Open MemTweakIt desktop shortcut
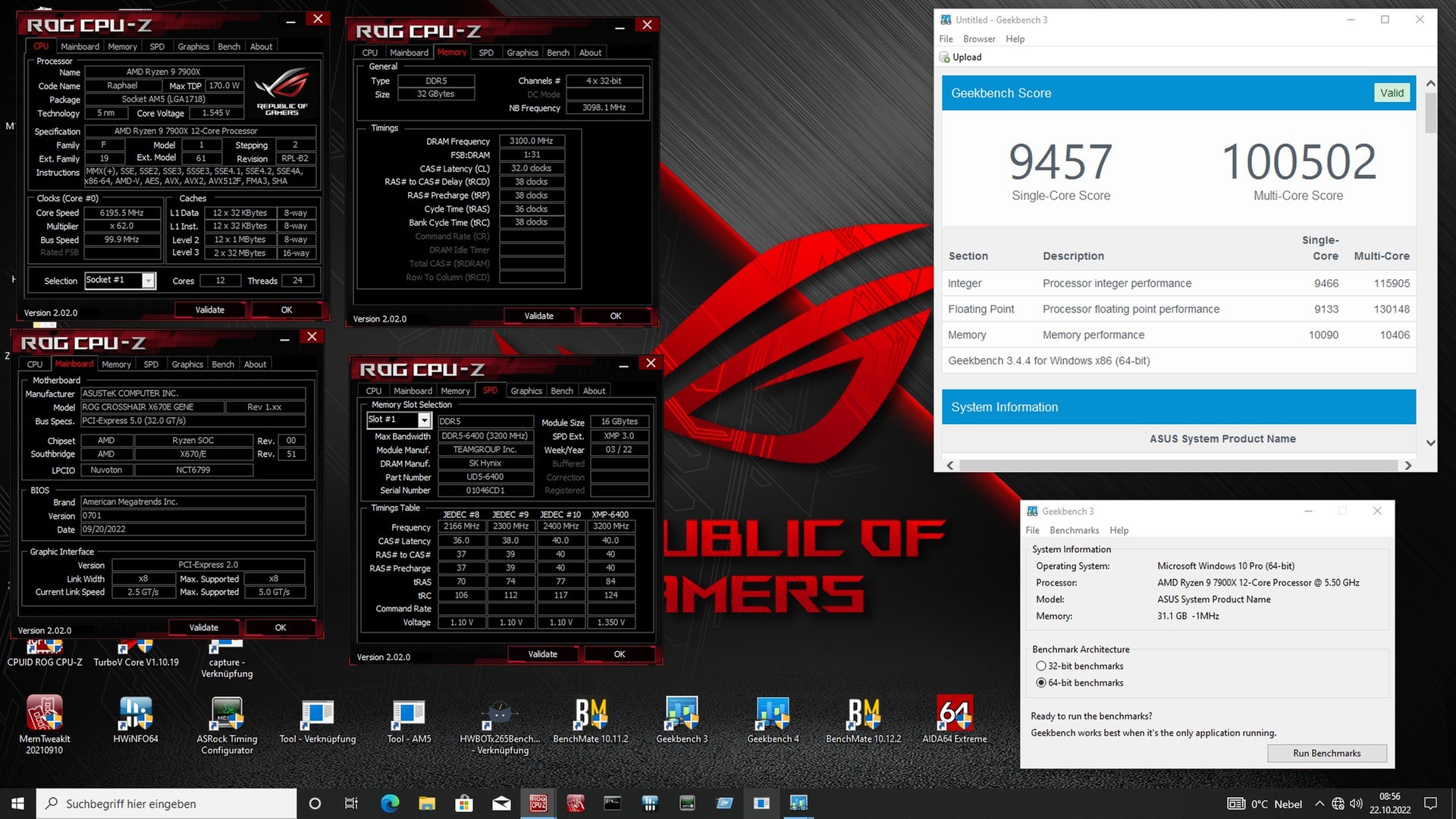This screenshot has width=1456, height=819. (45, 724)
